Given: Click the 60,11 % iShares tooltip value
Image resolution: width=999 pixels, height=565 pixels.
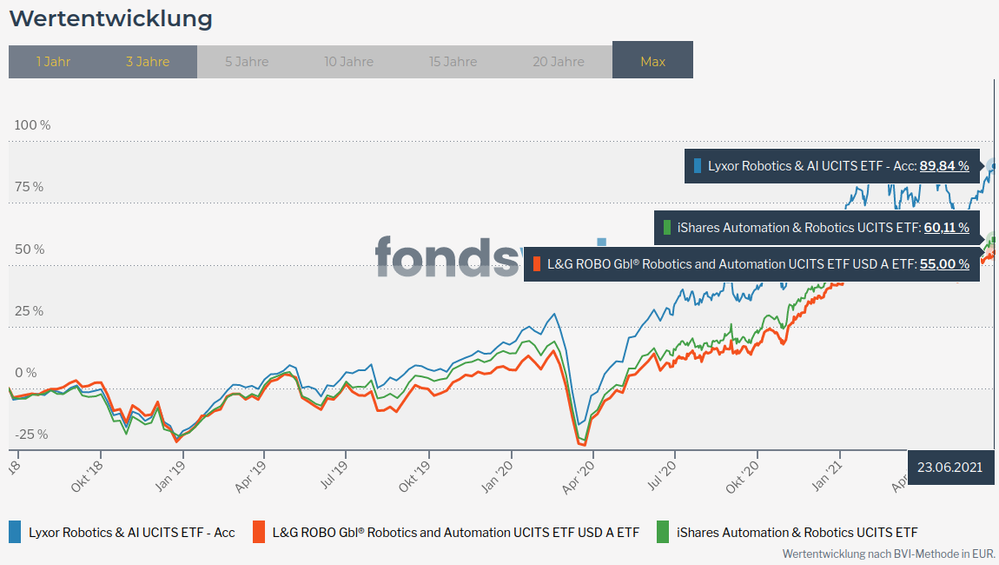Looking at the screenshot, I should click(945, 228).
